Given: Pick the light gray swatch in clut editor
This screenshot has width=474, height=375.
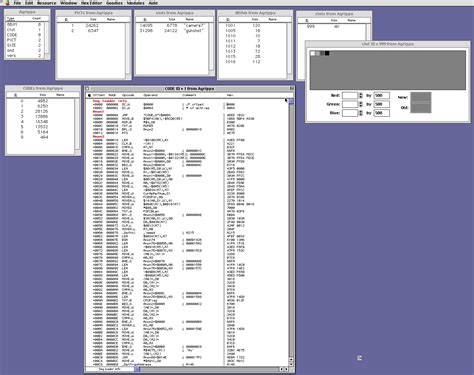Looking at the screenshot, I should point(317,53).
